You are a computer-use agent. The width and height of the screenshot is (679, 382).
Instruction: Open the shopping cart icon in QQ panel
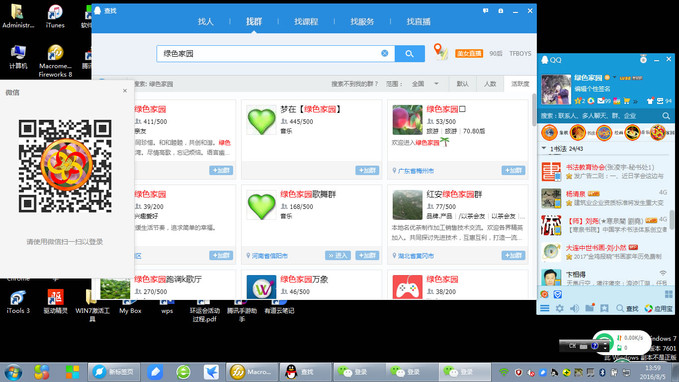coord(627,101)
